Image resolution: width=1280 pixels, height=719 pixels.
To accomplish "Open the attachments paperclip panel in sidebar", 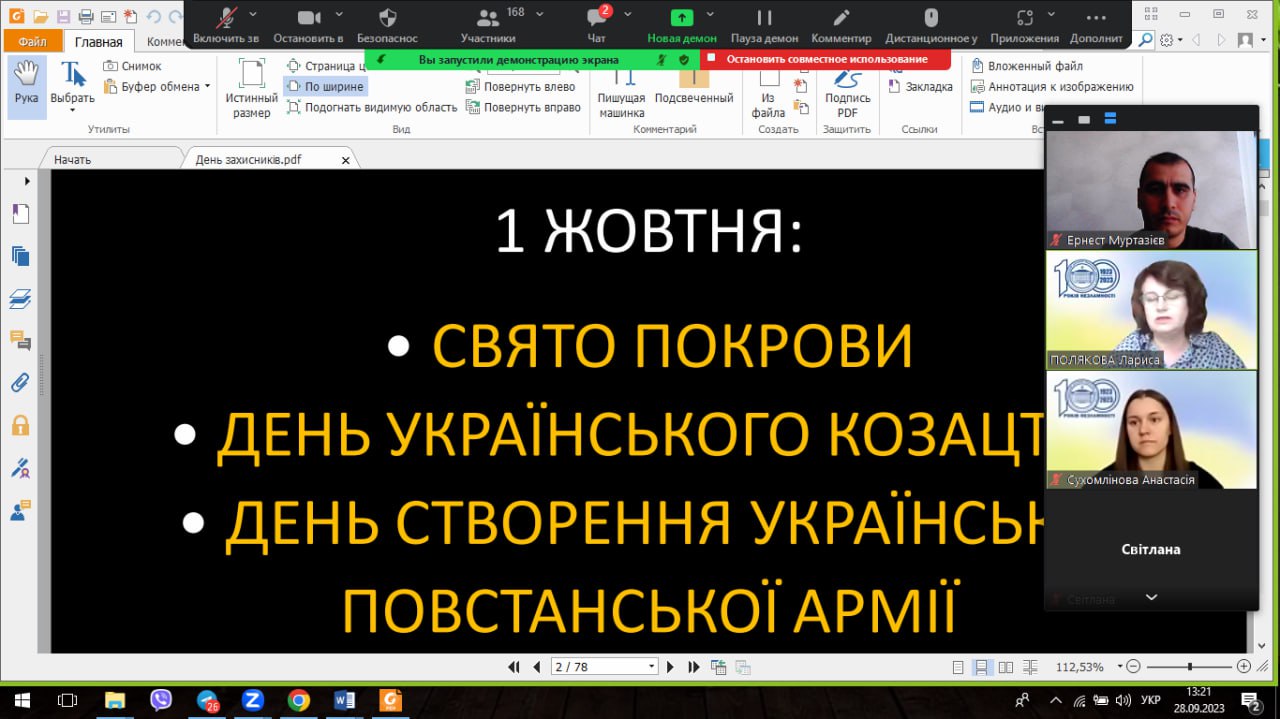I will pyautogui.click(x=20, y=382).
